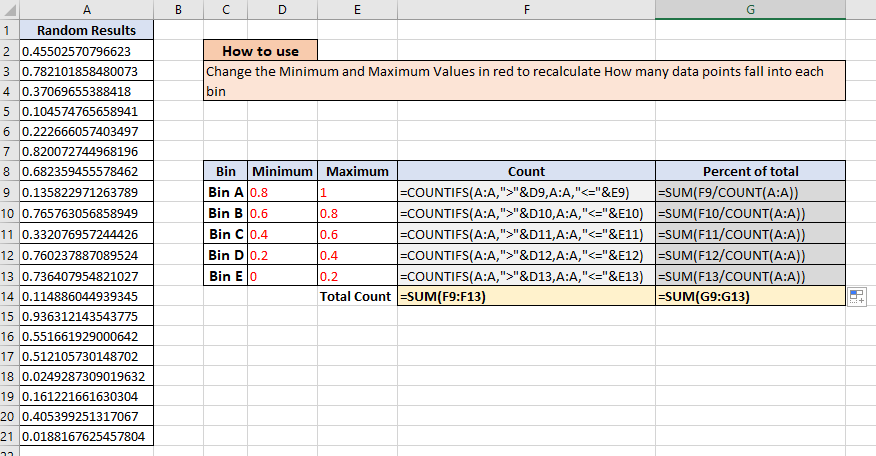Click Bin E minimum value 0
Image resolution: width=876 pixels, height=456 pixels.
point(283,276)
